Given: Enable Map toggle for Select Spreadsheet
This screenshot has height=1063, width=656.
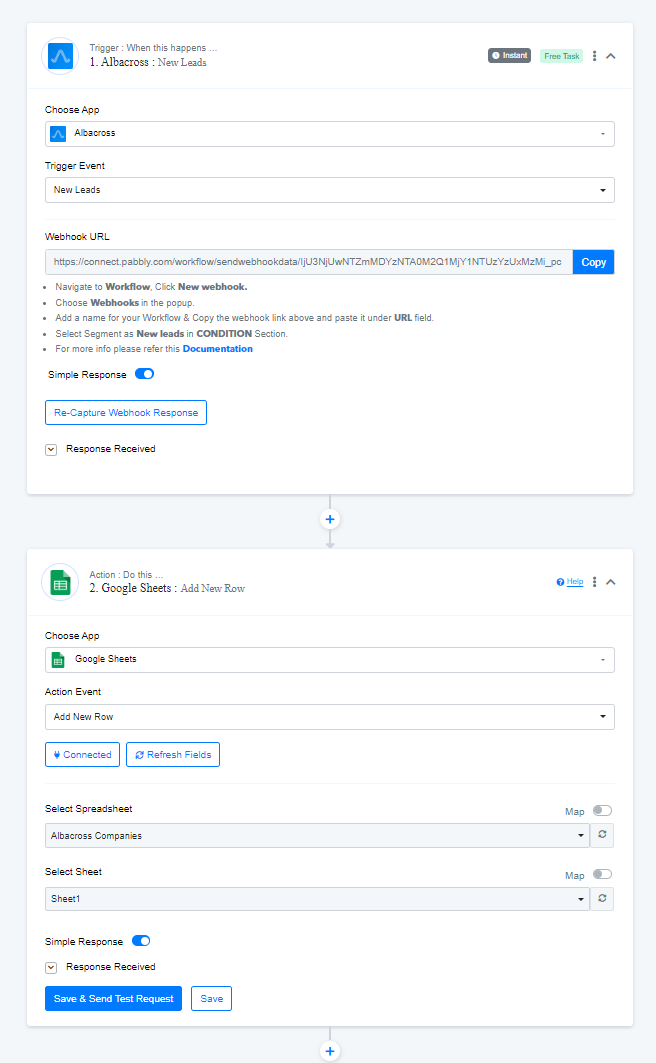Looking at the screenshot, I should pyautogui.click(x=602, y=811).
